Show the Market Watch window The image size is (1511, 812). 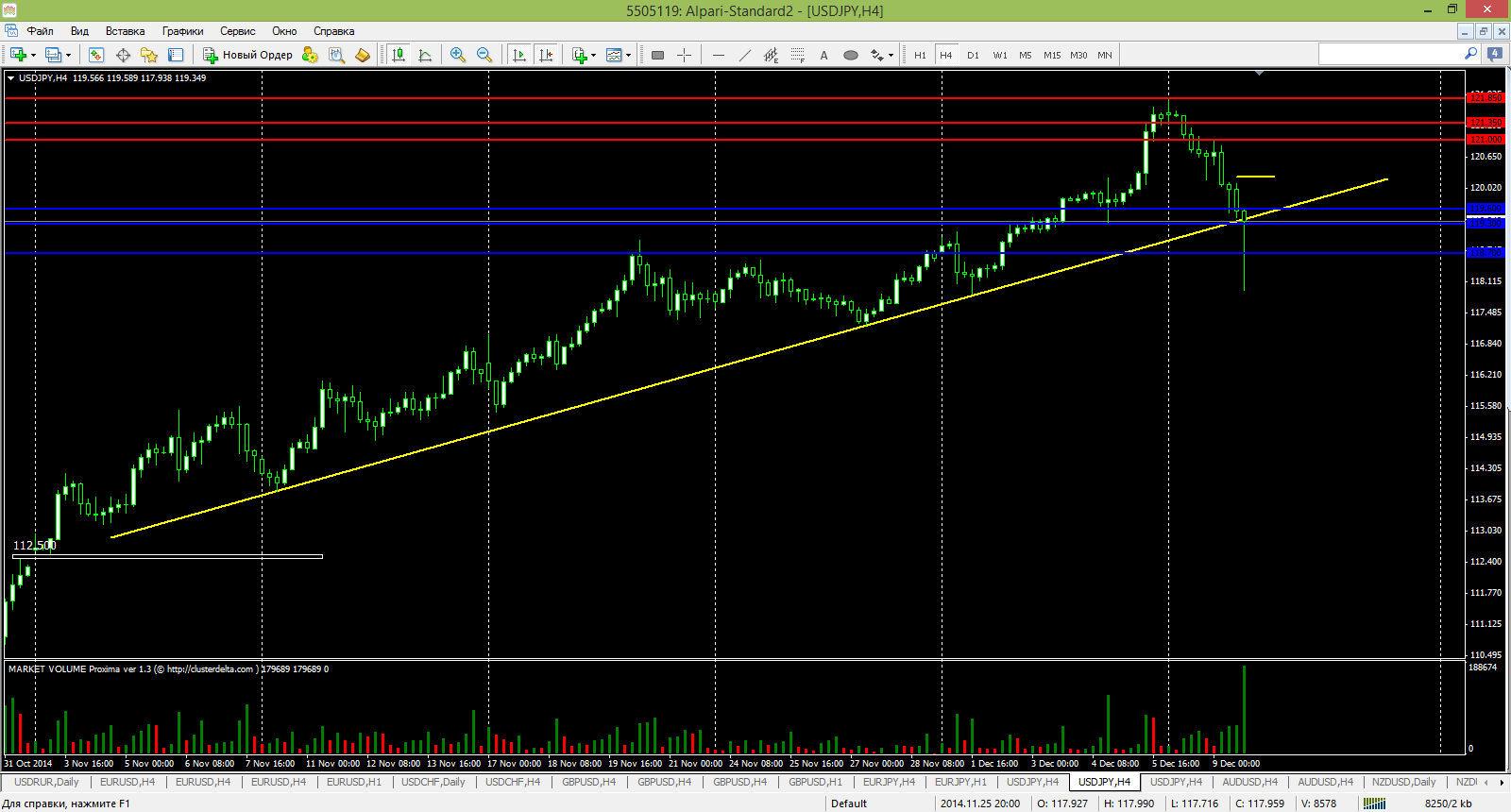[x=95, y=55]
